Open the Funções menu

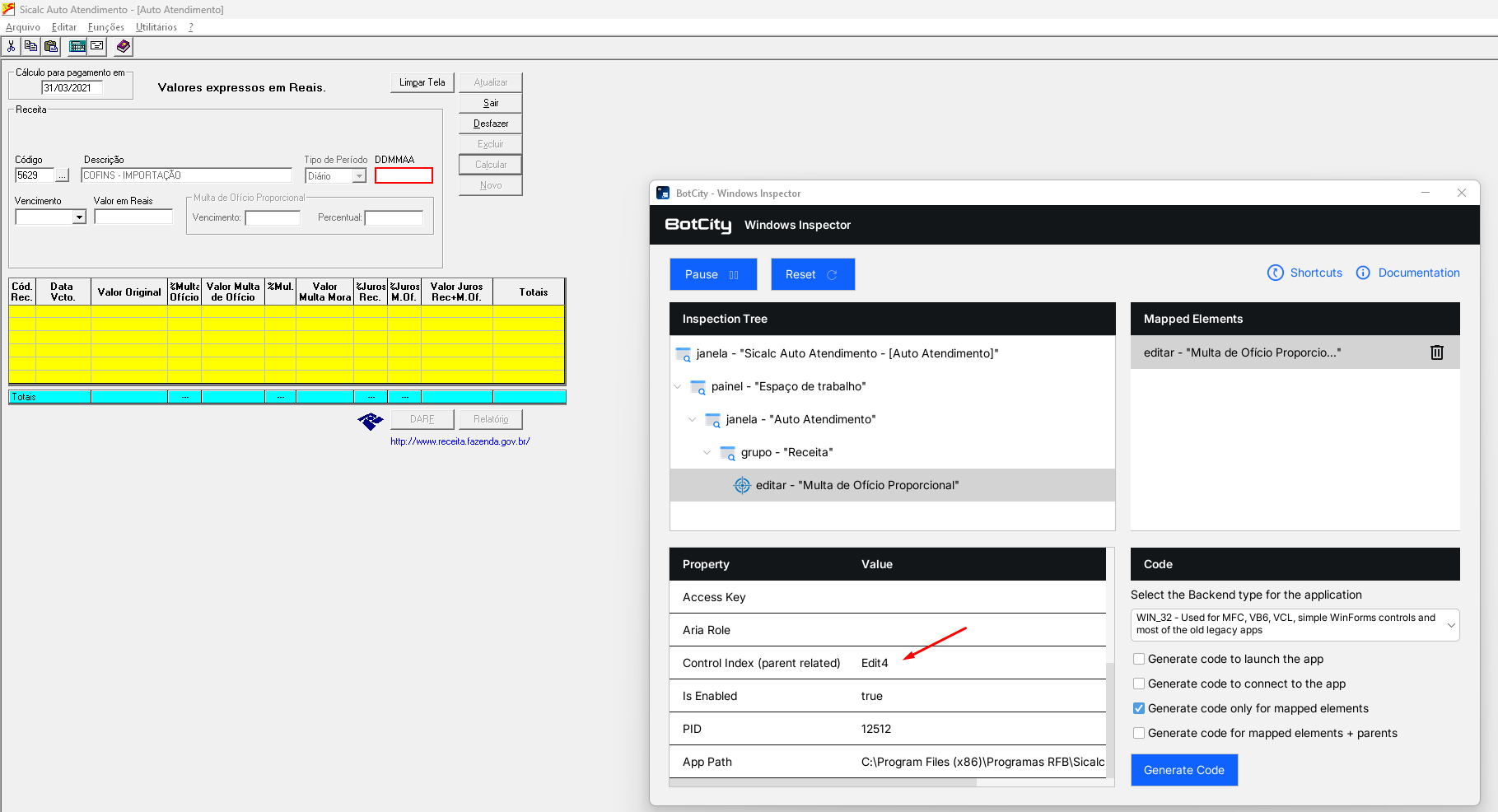pyautogui.click(x=106, y=27)
